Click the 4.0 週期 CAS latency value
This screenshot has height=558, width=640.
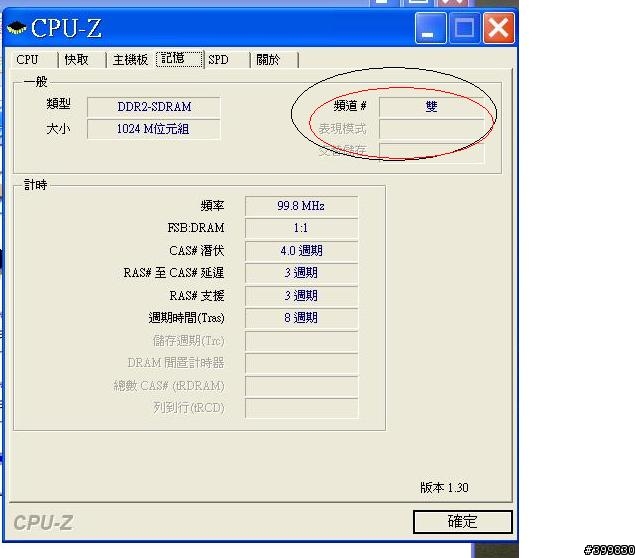pyautogui.click(x=301, y=251)
